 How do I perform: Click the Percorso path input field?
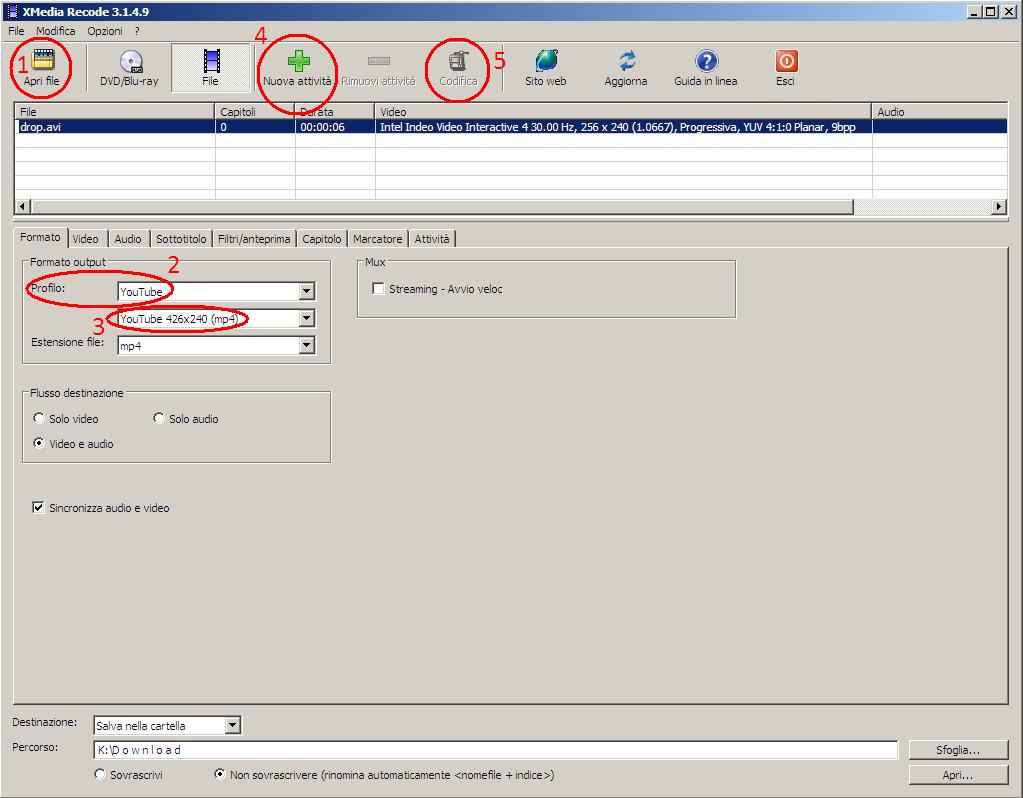tap(495, 750)
